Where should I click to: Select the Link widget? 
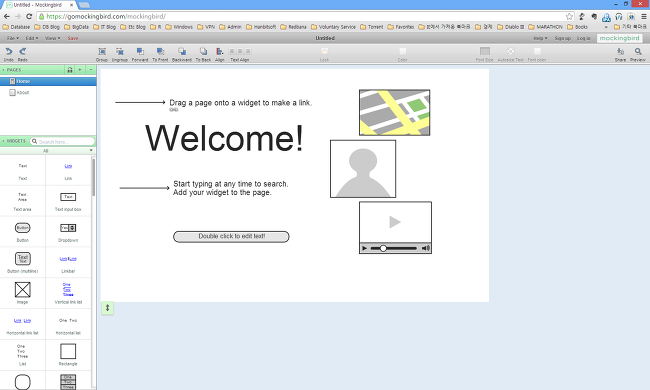pos(68,170)
